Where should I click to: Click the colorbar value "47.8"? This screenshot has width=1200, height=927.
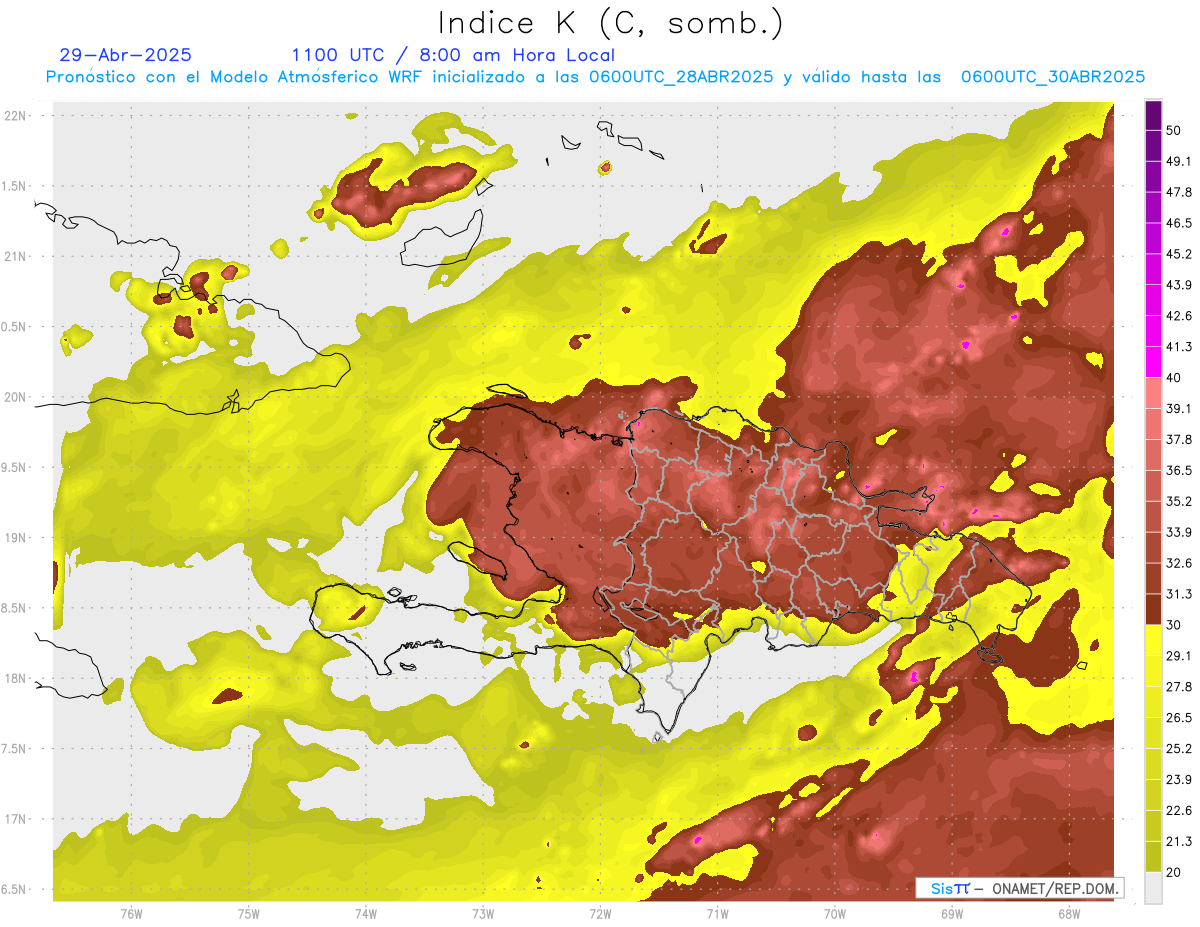(1179, 192)
